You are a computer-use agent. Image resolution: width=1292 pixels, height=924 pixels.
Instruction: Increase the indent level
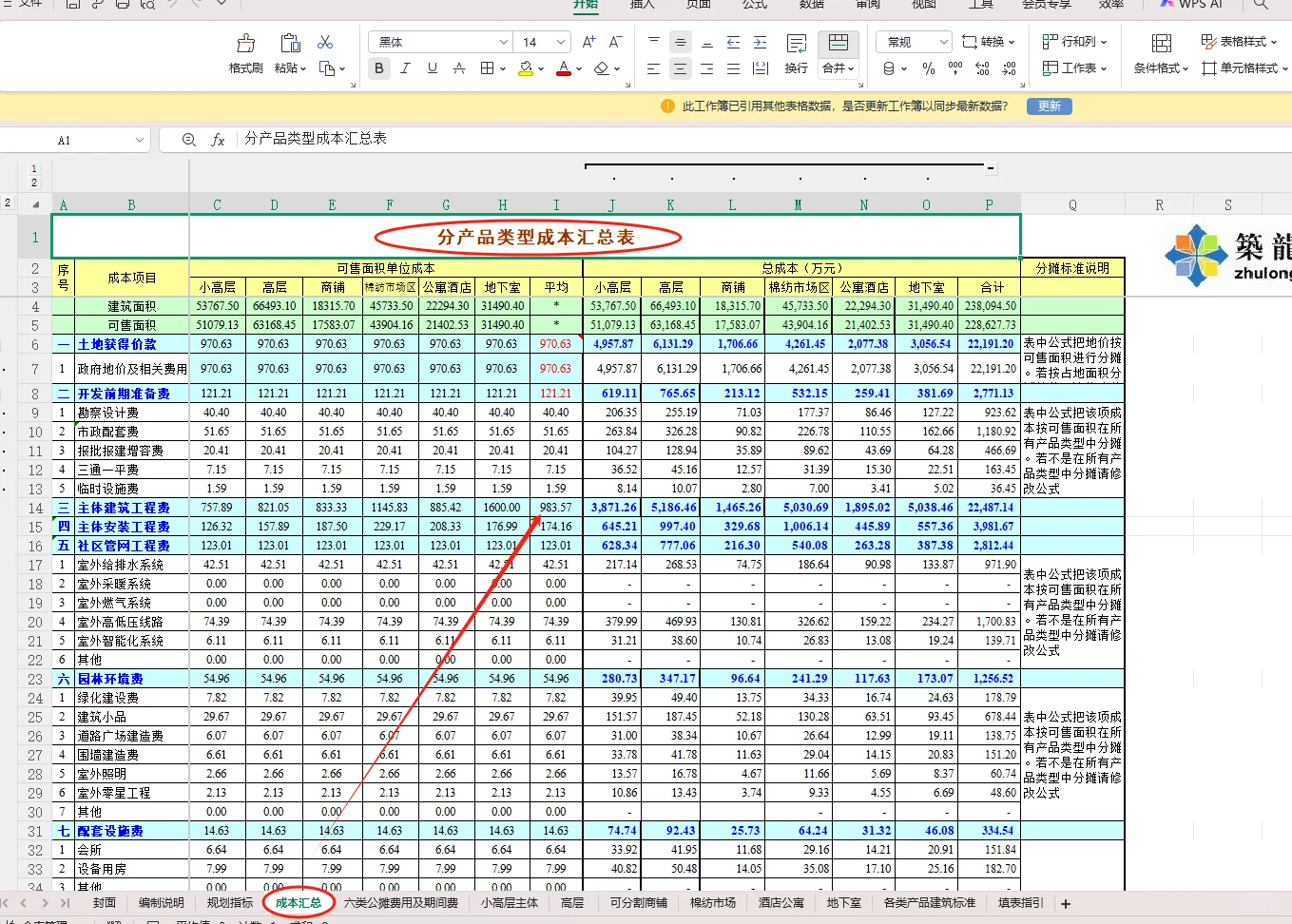[x=761, y=42]
